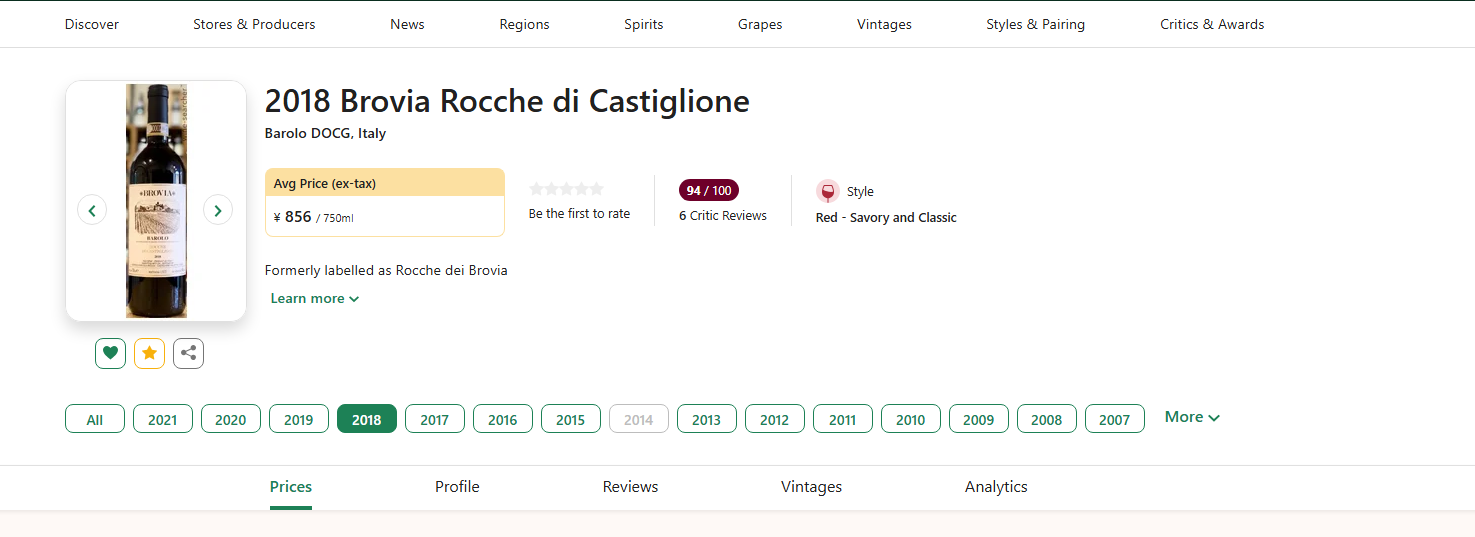Open the Vintages navigation menu
Screen dimensions: 1475x537
coord(884,24)
